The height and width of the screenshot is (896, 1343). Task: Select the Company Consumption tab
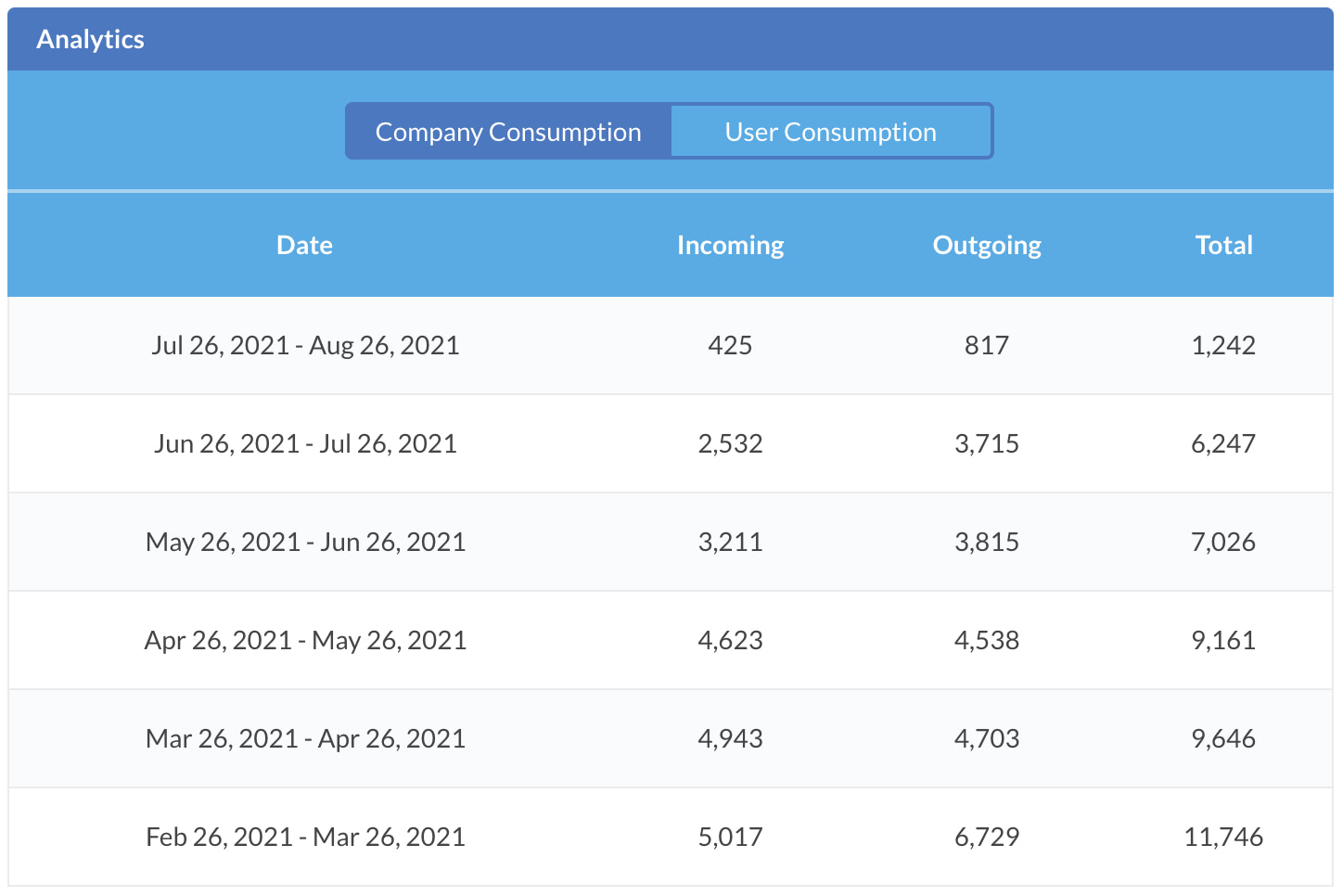pyautogui.click(x=508, y=132)
